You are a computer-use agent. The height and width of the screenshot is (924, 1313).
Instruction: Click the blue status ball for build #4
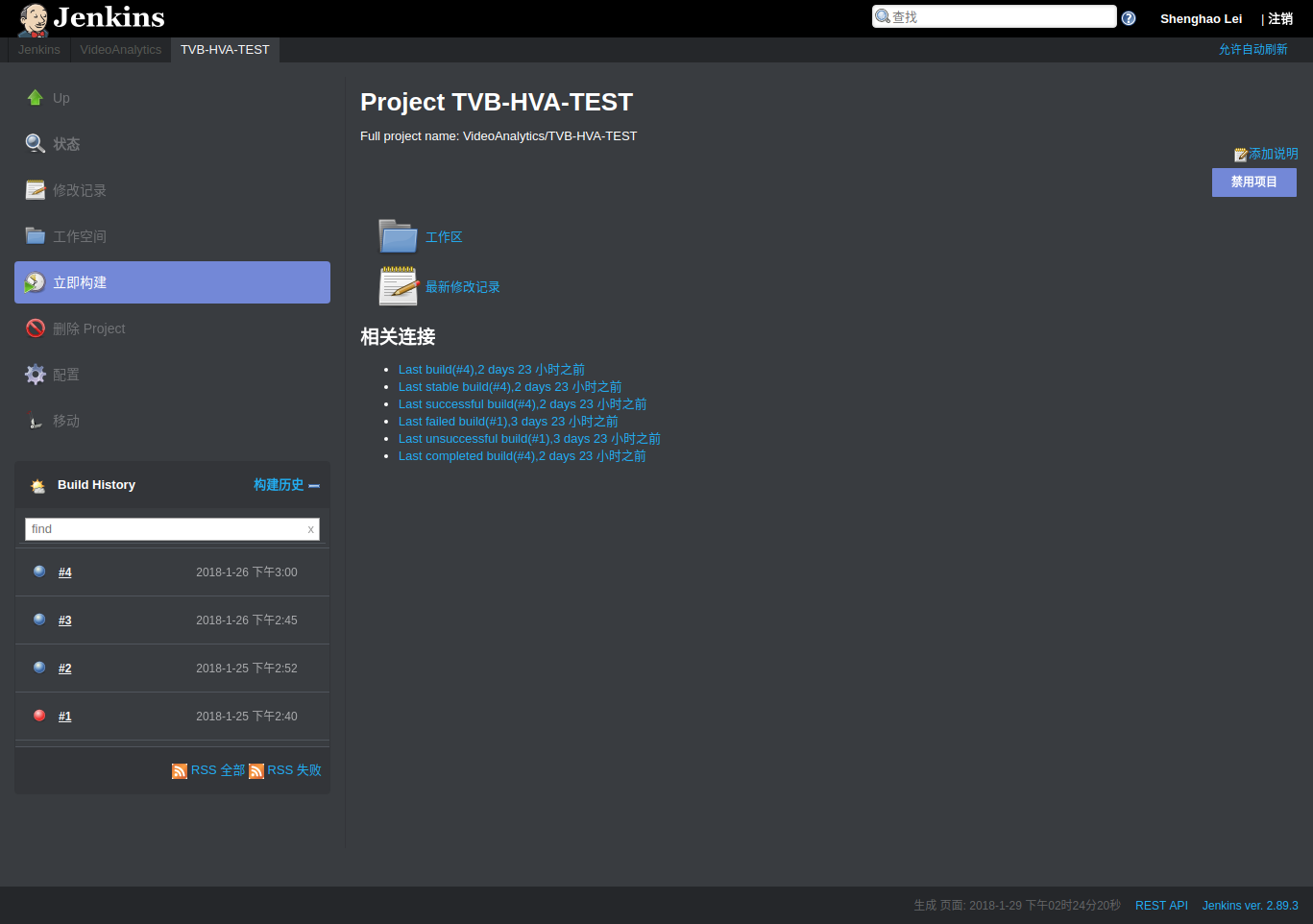click(39, 571)
